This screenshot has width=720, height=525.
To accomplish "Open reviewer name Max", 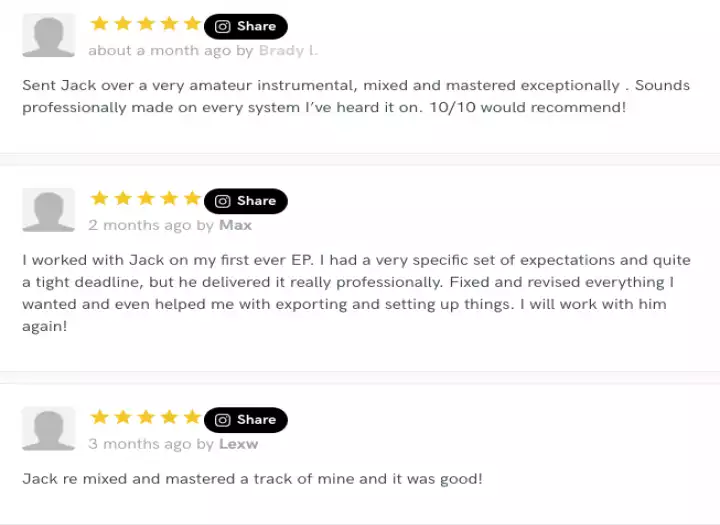I will pyautogui.click(x=235, y=225).
